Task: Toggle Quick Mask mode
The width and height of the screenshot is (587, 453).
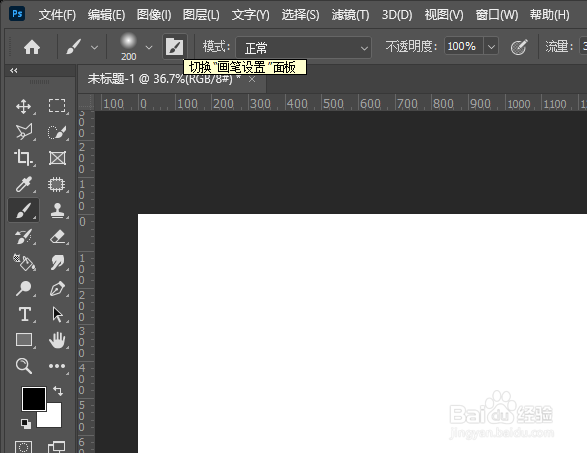Action: [x=24, y=447]
